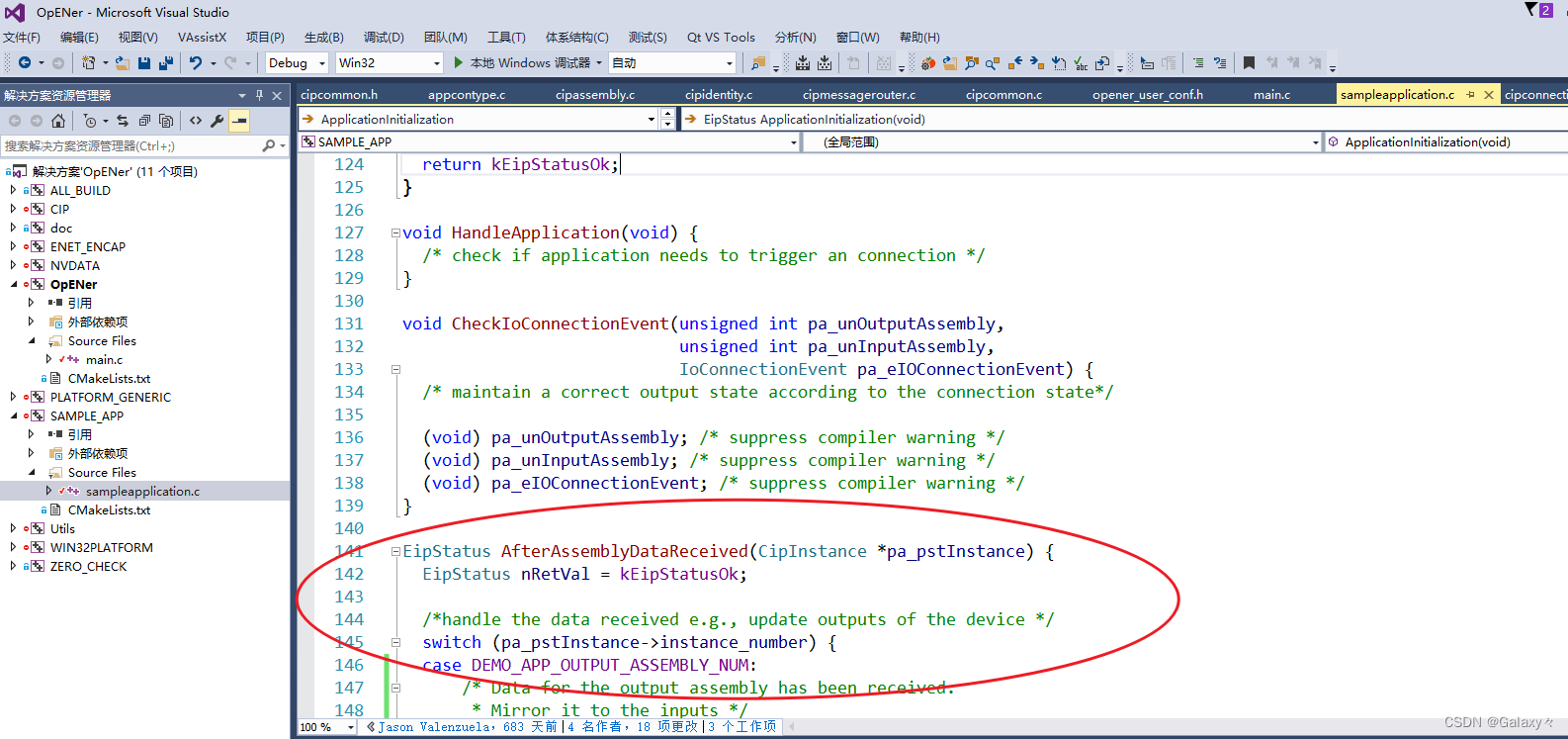Click the Find in Files toolbar icon

point(758,62)
